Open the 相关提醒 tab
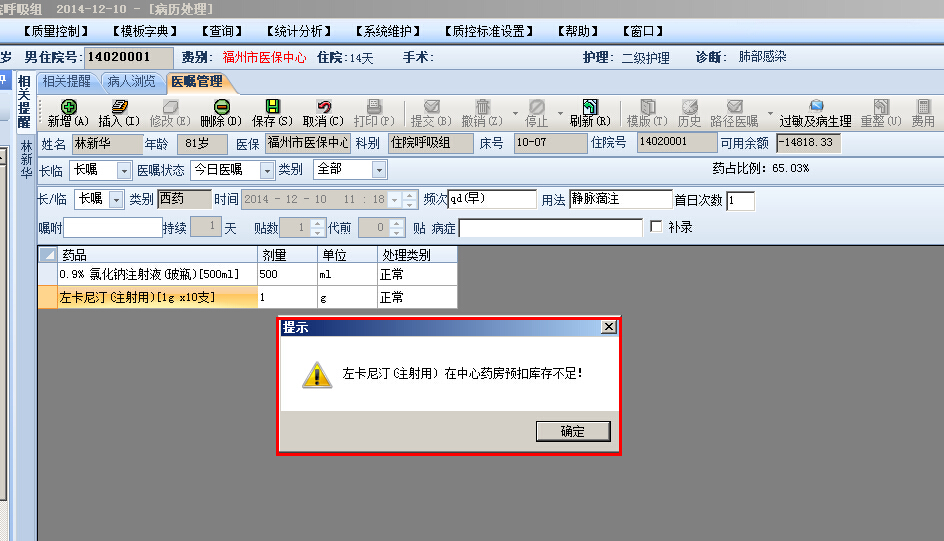The height and width of the screenshot is (541, 944). 66,82
